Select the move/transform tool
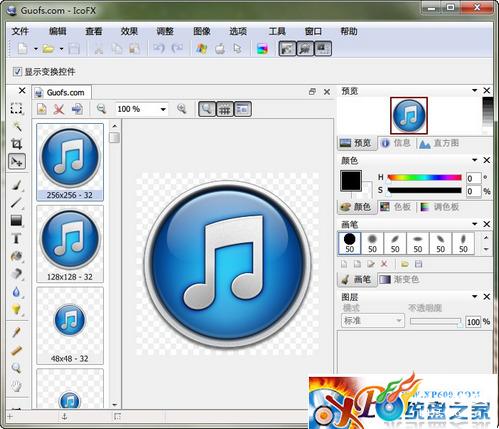This screenshot has height=429, width=499. point(17,162)
